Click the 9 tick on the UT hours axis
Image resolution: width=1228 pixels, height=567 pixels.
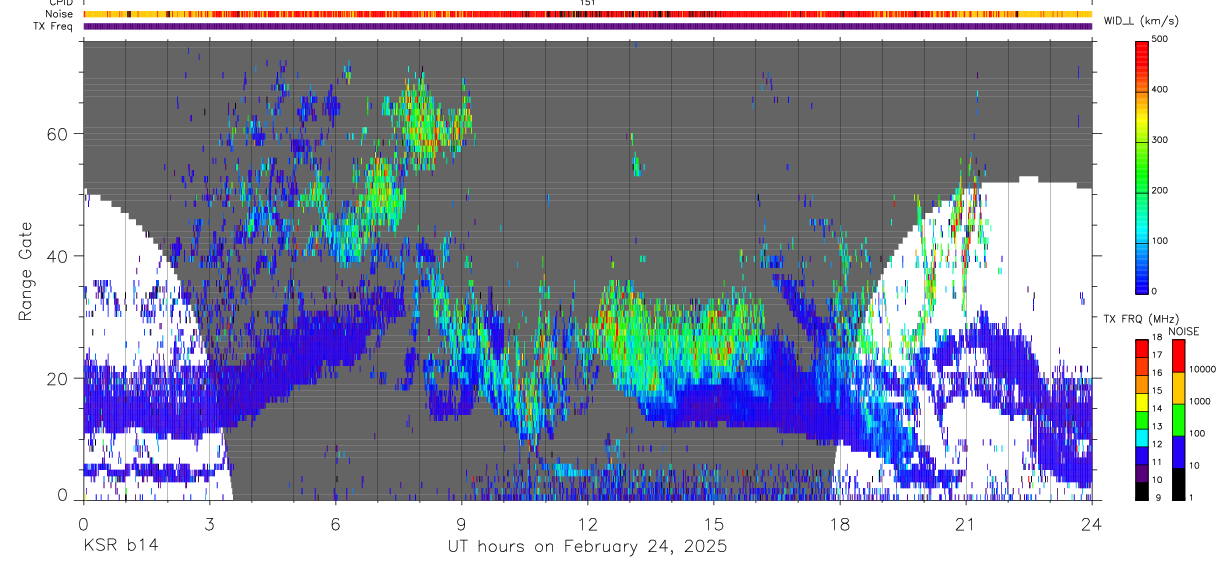tap(461, 524)
